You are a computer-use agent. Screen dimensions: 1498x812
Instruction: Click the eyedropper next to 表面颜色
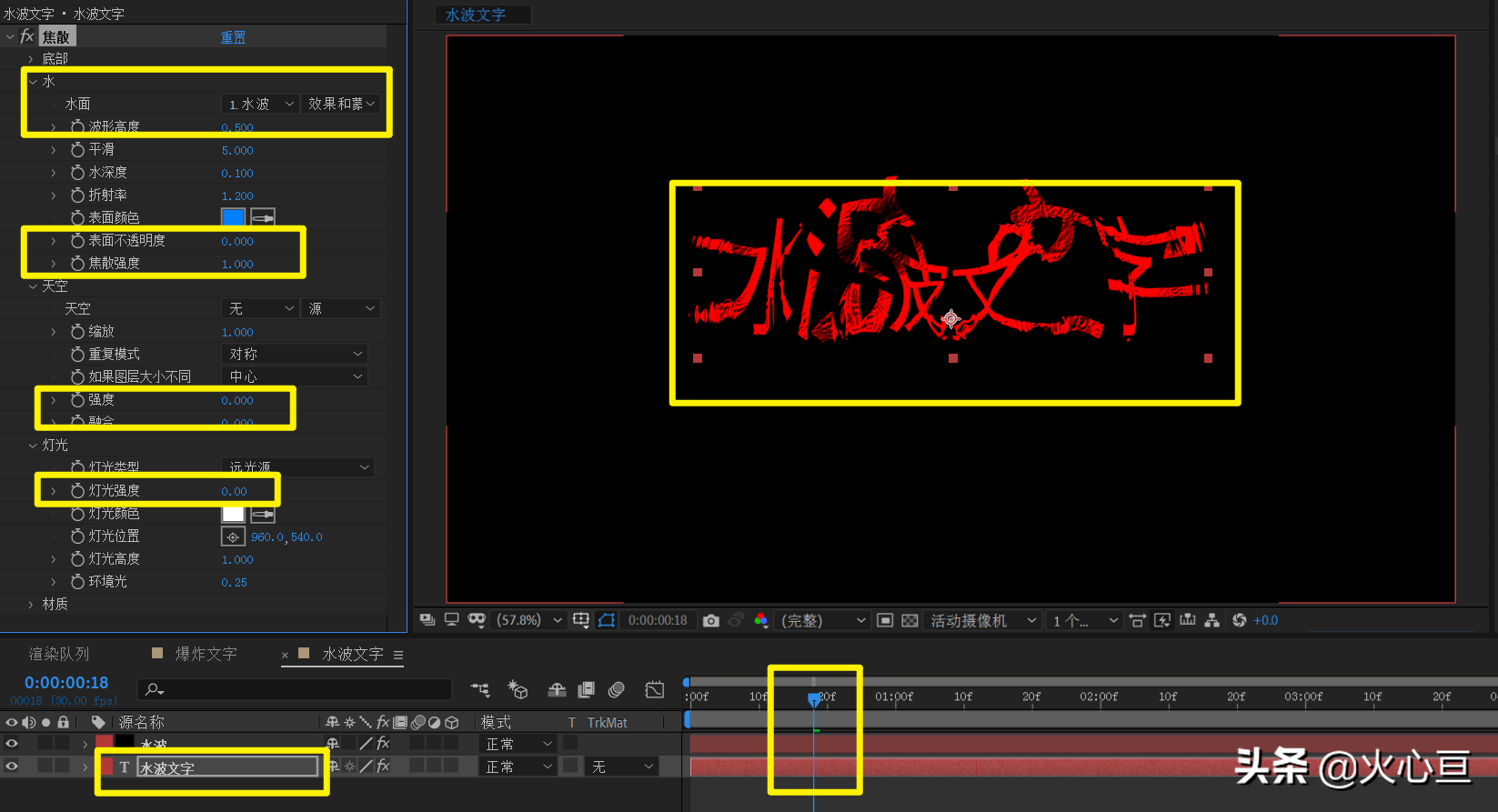[x=263, y=217]
